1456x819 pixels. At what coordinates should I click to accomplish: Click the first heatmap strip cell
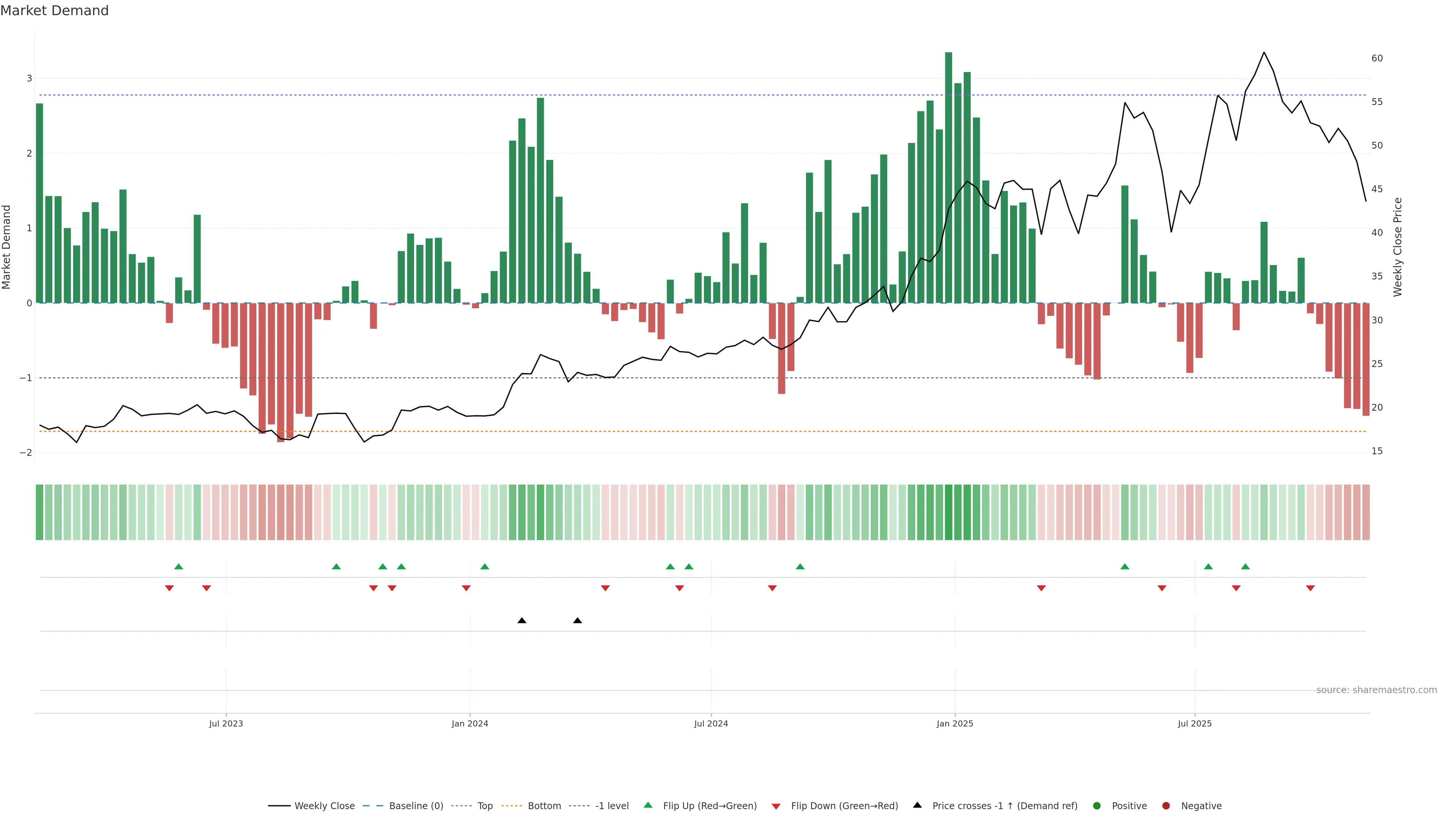click(x=39, y=512)
